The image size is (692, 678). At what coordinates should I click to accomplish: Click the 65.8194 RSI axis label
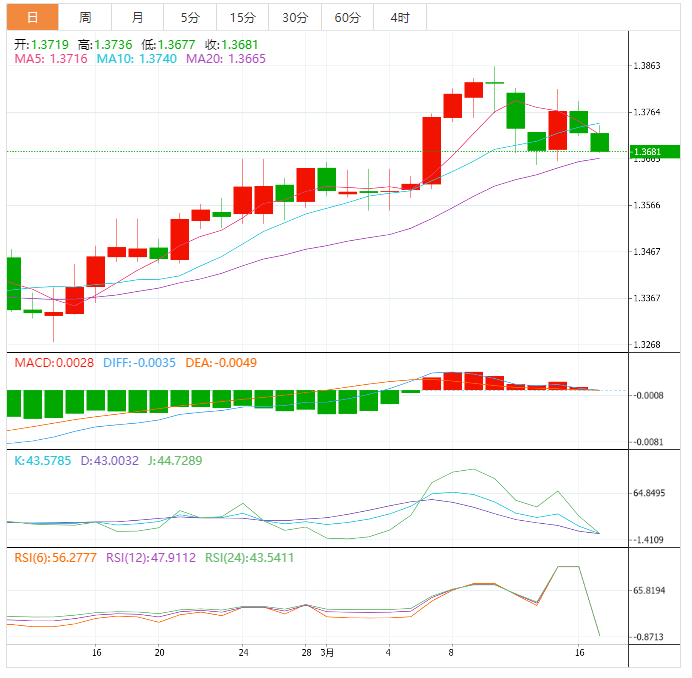click(x=649, y=591)
